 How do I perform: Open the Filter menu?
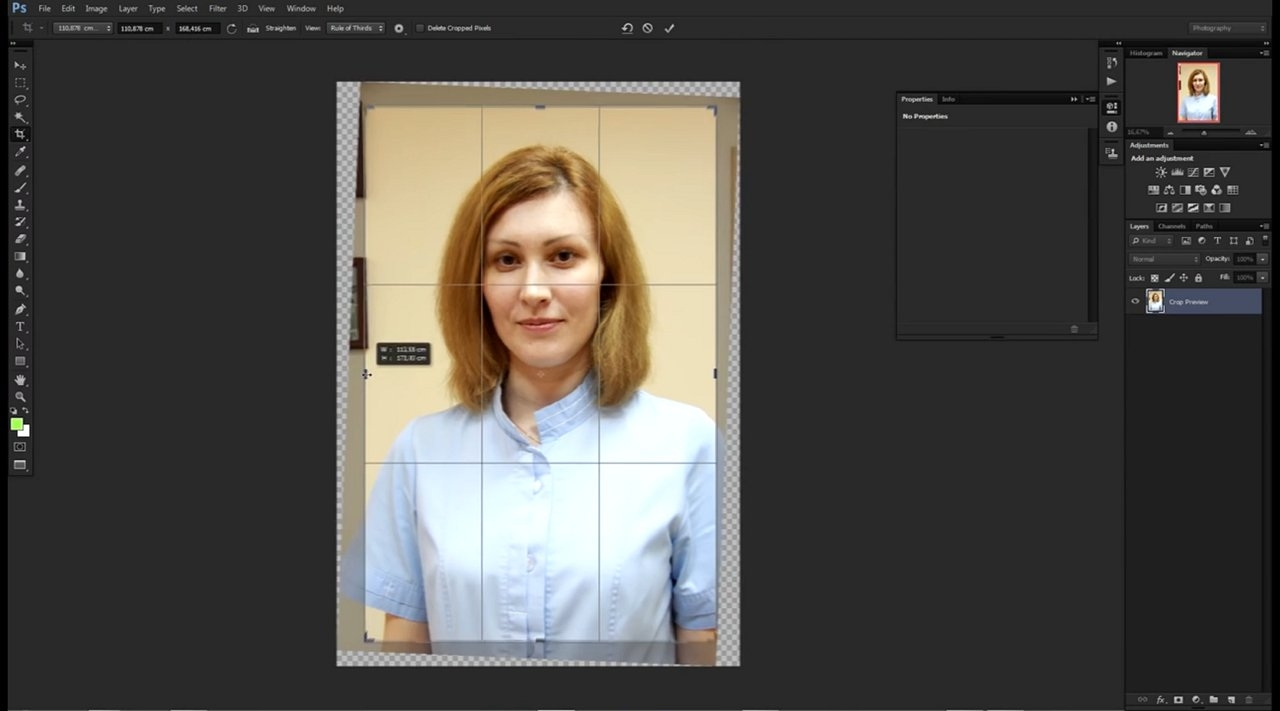pos(217,8)
